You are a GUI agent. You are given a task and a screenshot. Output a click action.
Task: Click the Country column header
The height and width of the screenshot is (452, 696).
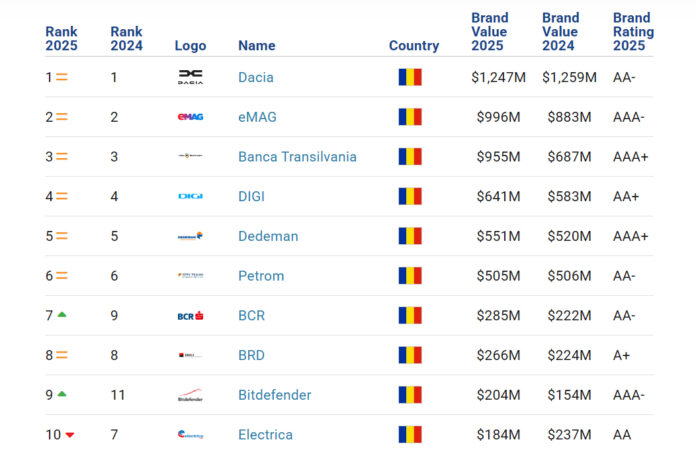point(414,45)
